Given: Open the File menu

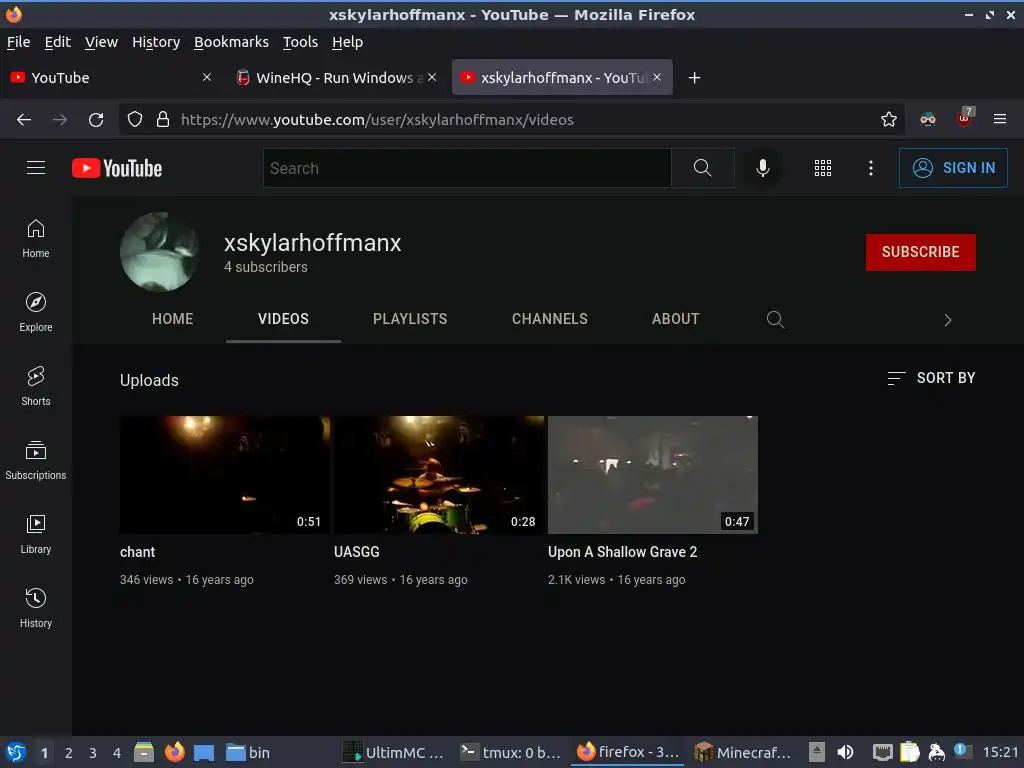Looking at the screenshot, I should click(18, 42).
